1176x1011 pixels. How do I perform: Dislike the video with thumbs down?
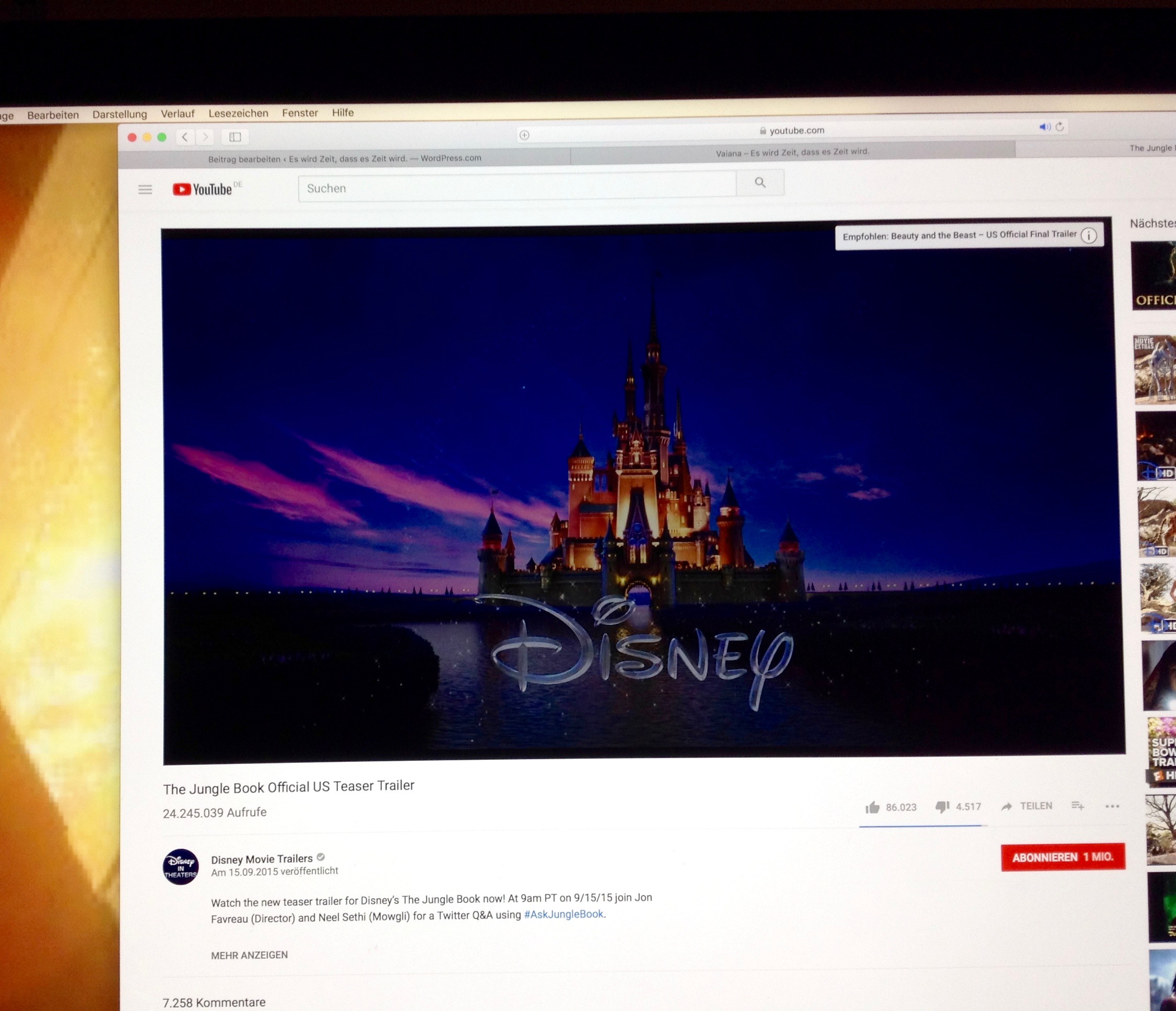943,807
